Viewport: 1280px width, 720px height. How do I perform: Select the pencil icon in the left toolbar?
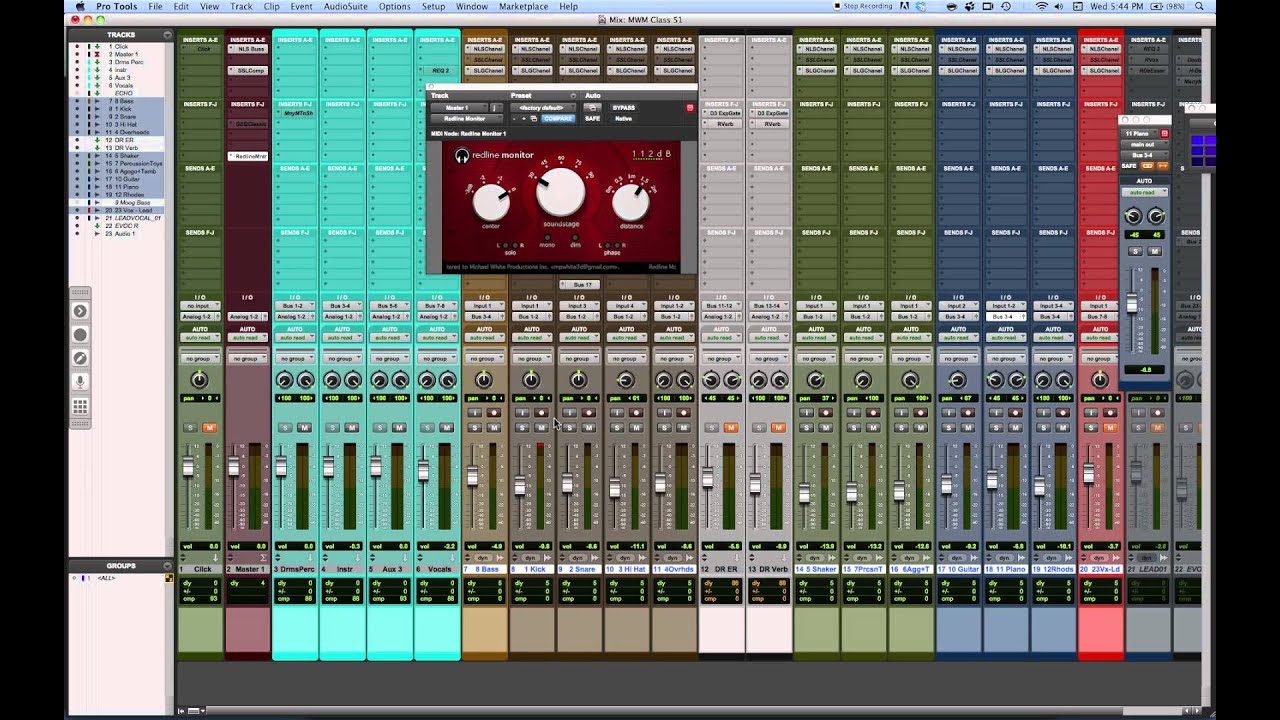tap(80, 358)
